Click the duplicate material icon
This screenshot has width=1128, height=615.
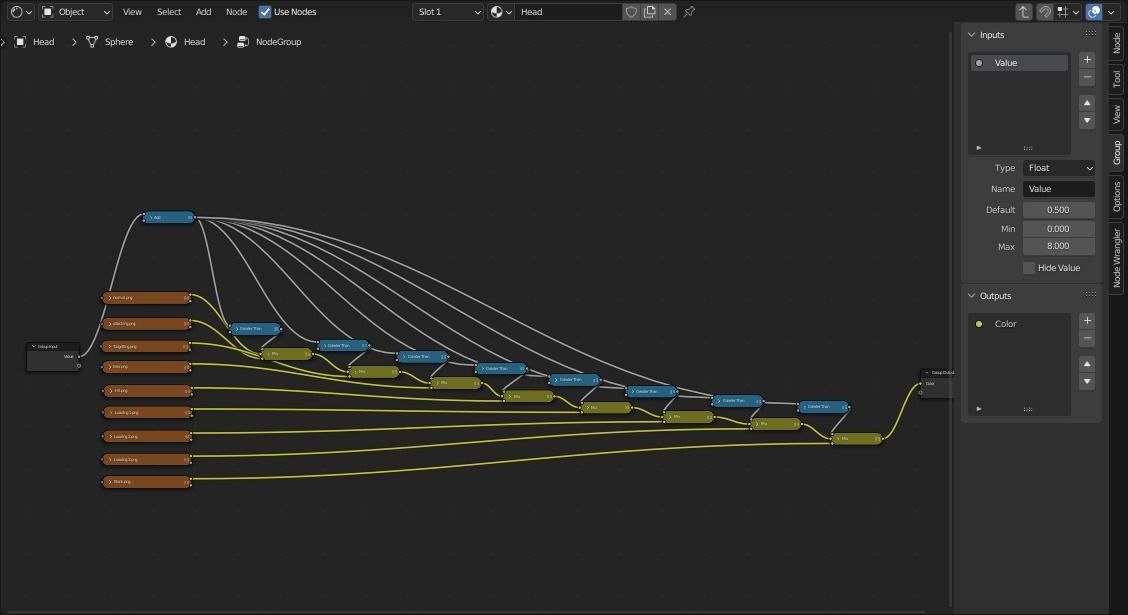tap(650, 12)
